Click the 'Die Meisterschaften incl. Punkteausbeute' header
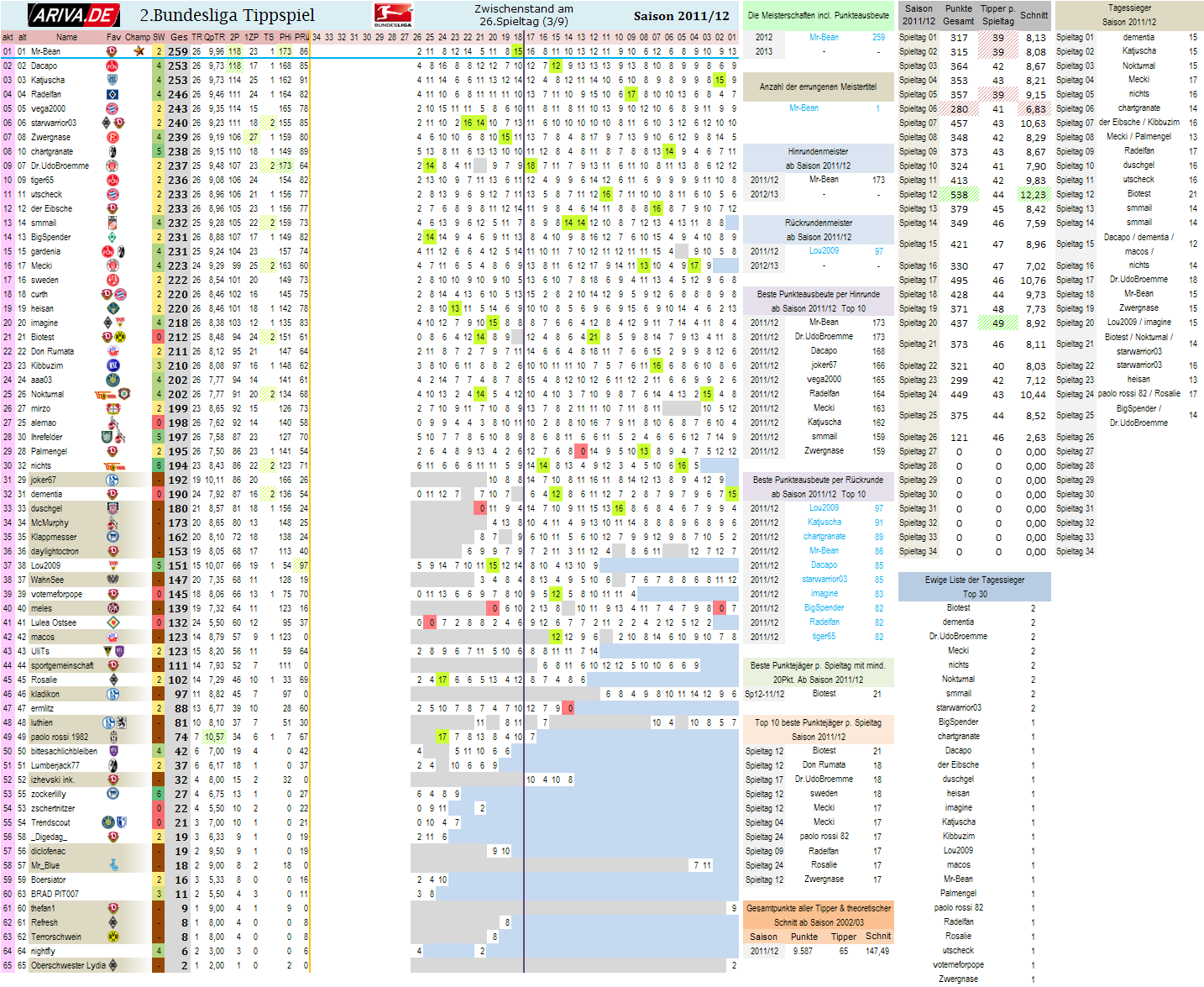The image size is (1204, 987). tap(818, 15)
